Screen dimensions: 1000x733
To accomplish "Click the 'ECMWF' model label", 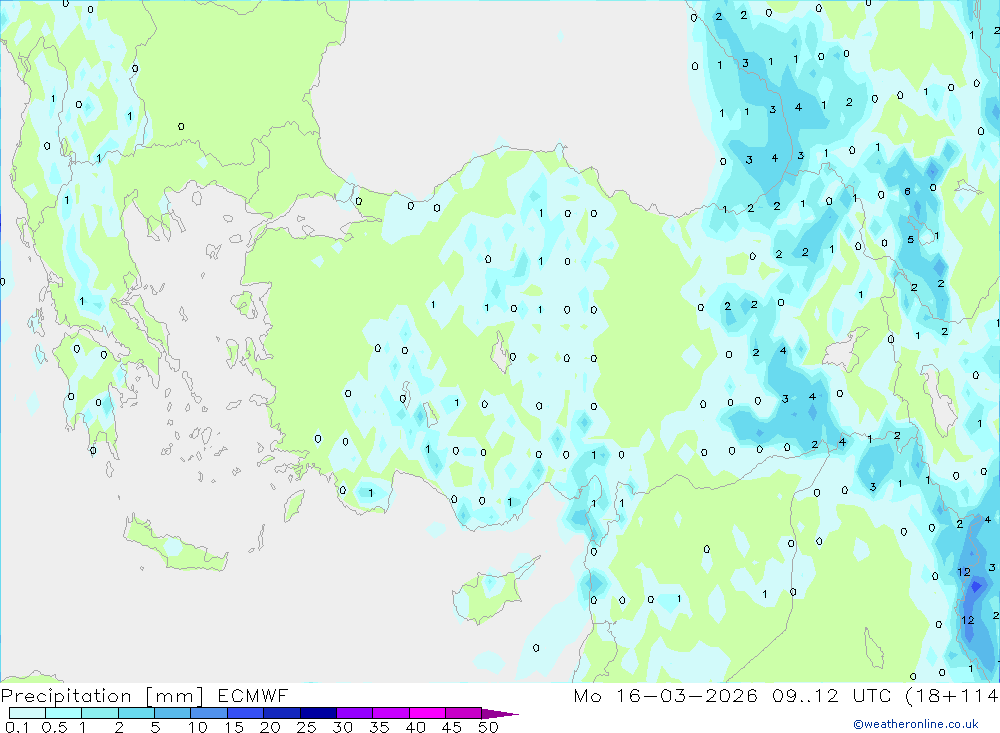I will (253, 695).
